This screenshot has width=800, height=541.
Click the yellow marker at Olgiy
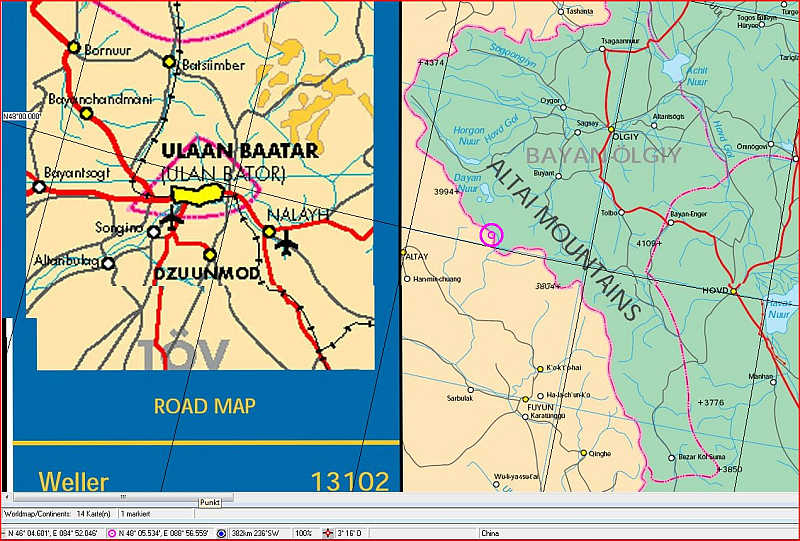coord(611,129)
